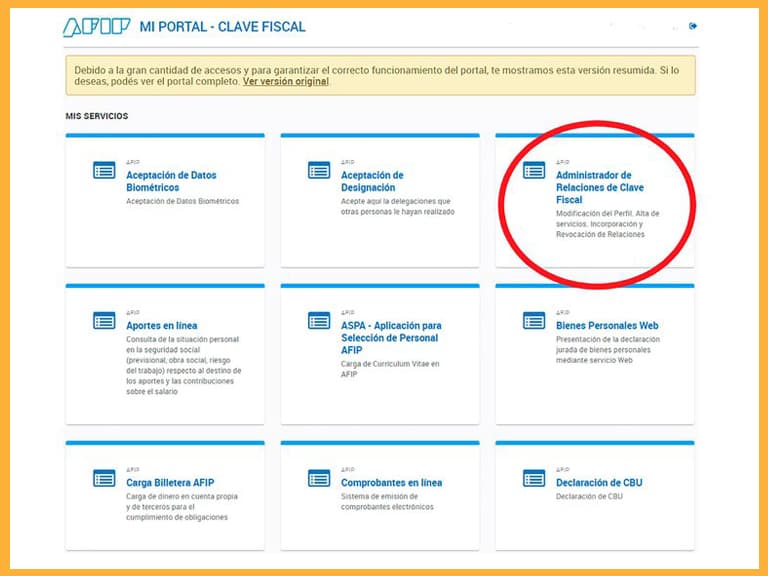Image resolution: width=768 pixels, height=576 pixels.
Task: Open Administrador de Relaciones de Clave Fiscal
Action: (600, 187)
